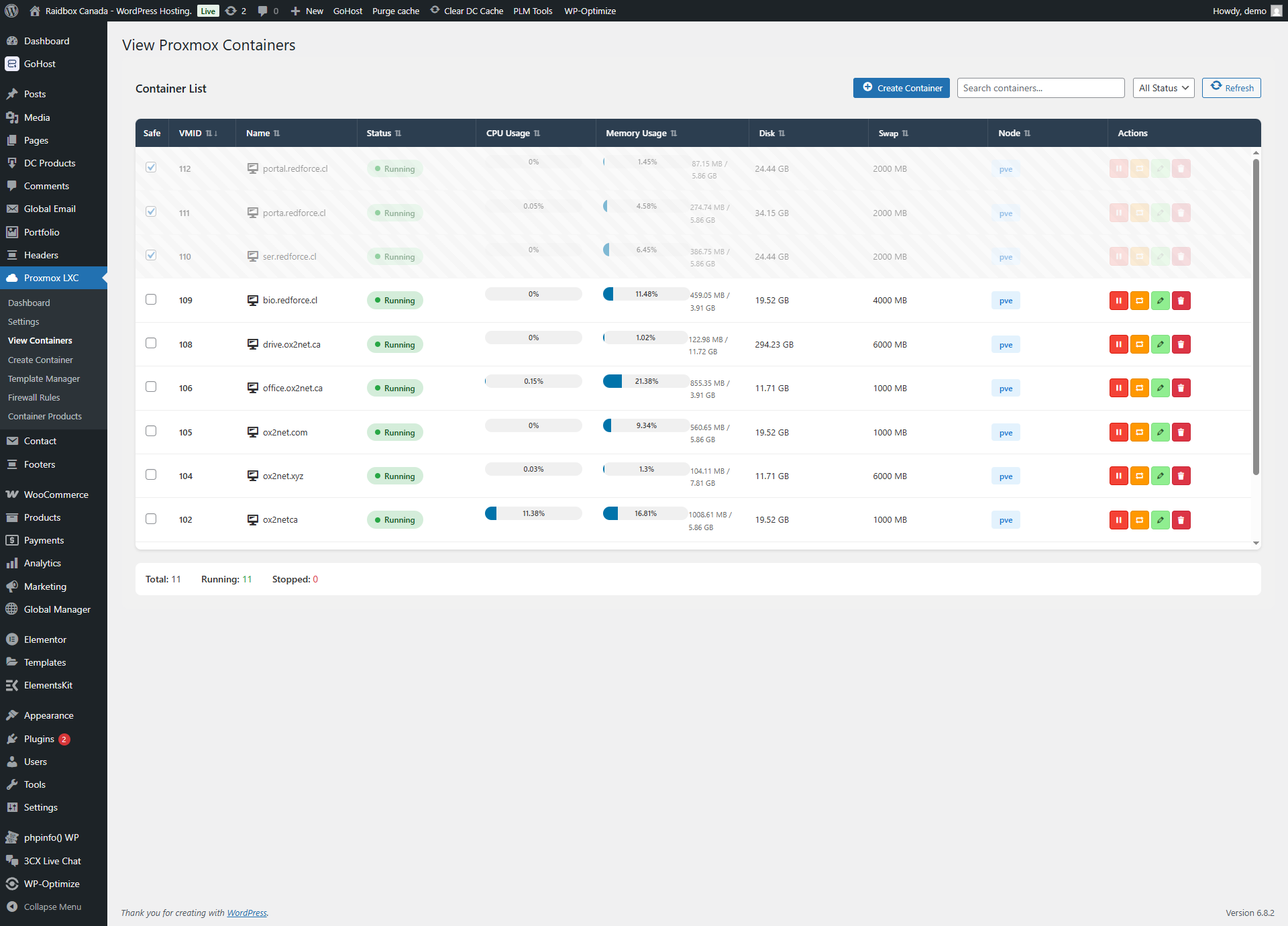The height and width of the screenshot is (926, 1288).
Task: Uncheck safe checkbox for container 112
Action: click(151, 167)
